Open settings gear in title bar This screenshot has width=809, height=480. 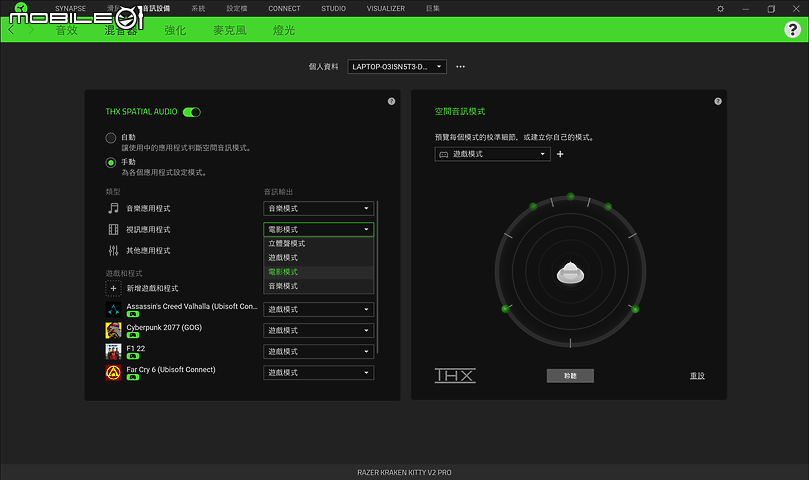720,9
